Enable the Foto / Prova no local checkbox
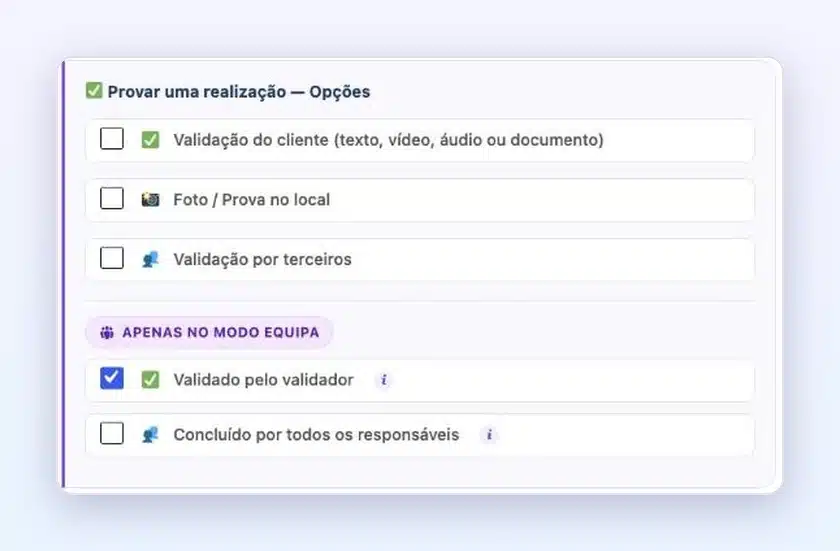The width and height of the screenshot is (840, 551). tap(112, 199)
